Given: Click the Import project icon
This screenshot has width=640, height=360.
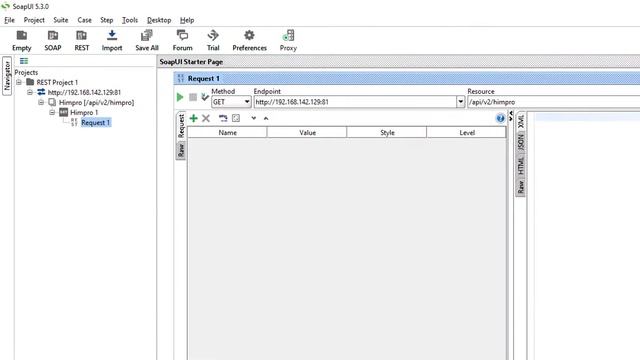Looking at the screenshot, I should click(112, 40).
